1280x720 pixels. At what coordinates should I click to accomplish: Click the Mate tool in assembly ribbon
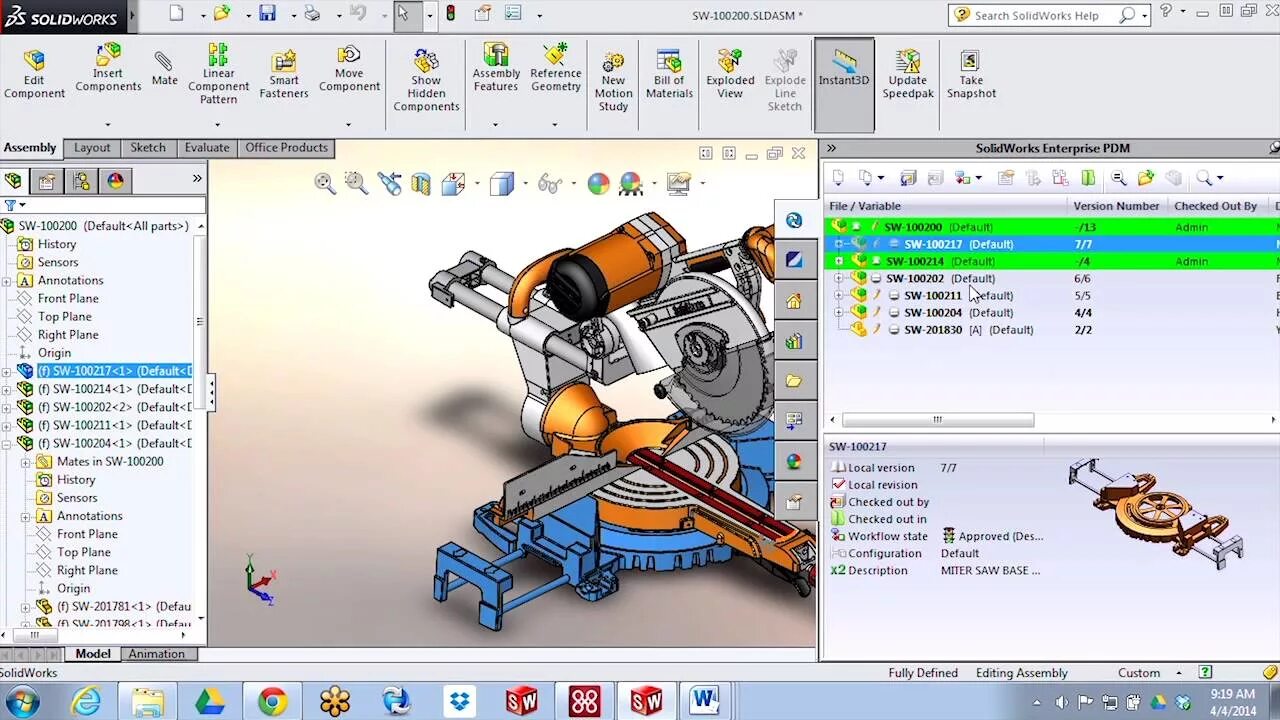164,68
